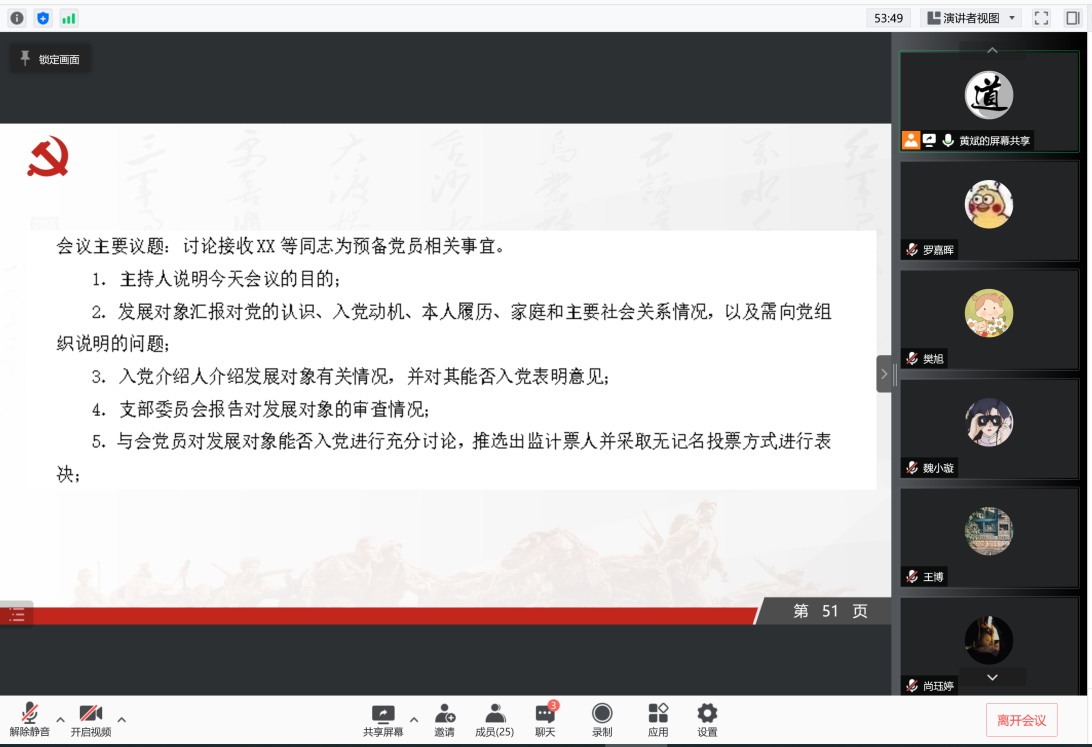1092x747 pixels.
Task: Toggle lock screen pin (锁定画面)
Action: pos(50,59)
